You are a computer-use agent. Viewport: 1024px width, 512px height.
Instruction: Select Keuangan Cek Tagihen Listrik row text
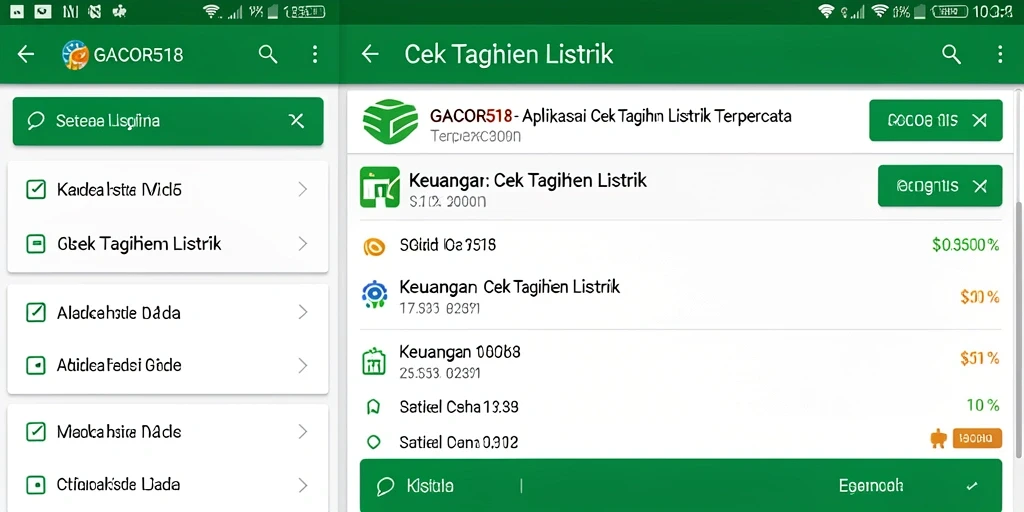(x=509, y=286)
